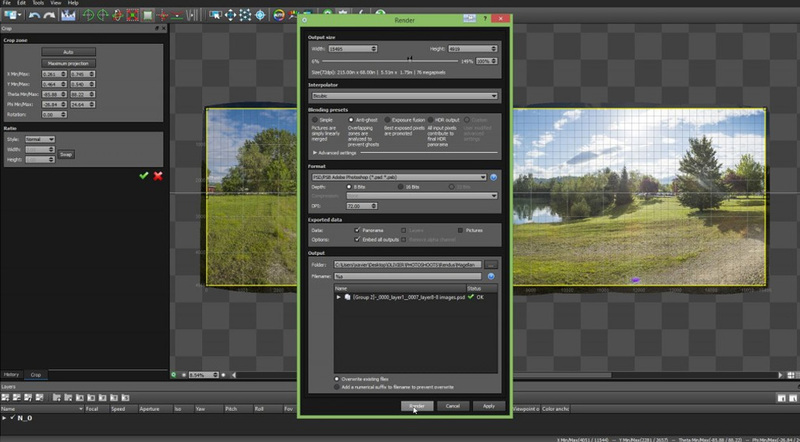This screenshot has height=442, width=800.
Task: Choose the selection pointer screen icon
Action: tap(215, 15)
